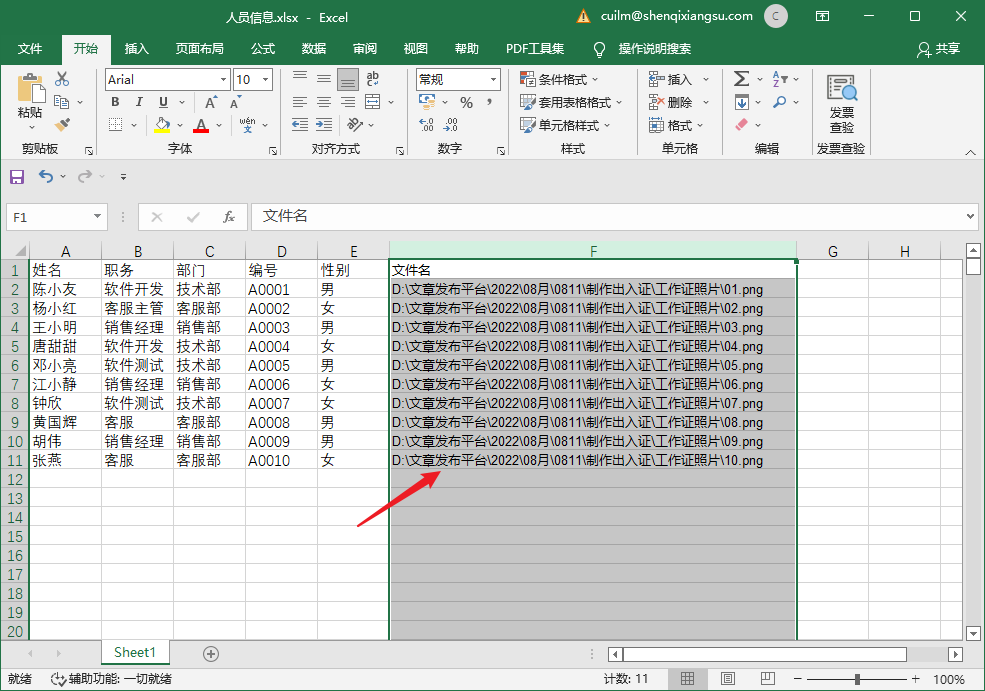Set vertical alignment to bottom
The image size is (985, 691).
pyautogui.click(x=347, y=79)
